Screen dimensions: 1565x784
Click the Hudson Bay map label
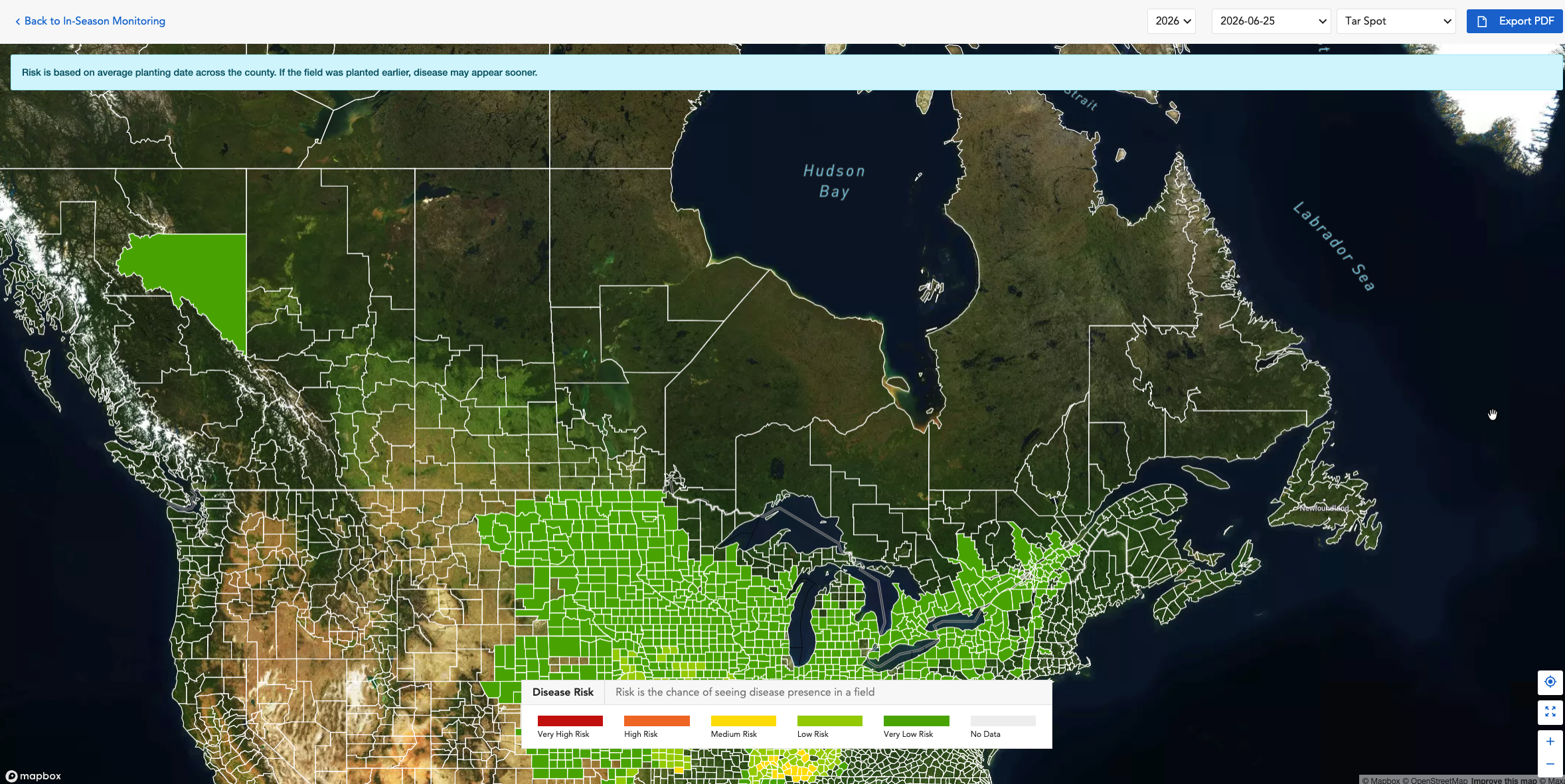(x=834, y=181)
